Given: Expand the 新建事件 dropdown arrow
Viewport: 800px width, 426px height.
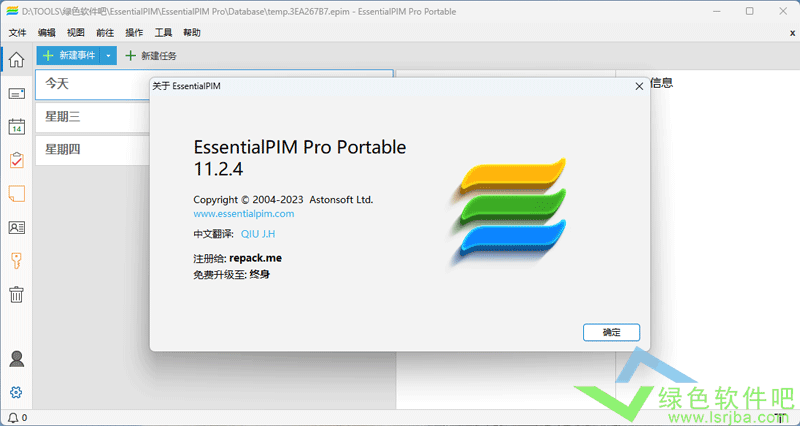Looking at the screenshot, I should pyautogui.click(x=109, y=56).
